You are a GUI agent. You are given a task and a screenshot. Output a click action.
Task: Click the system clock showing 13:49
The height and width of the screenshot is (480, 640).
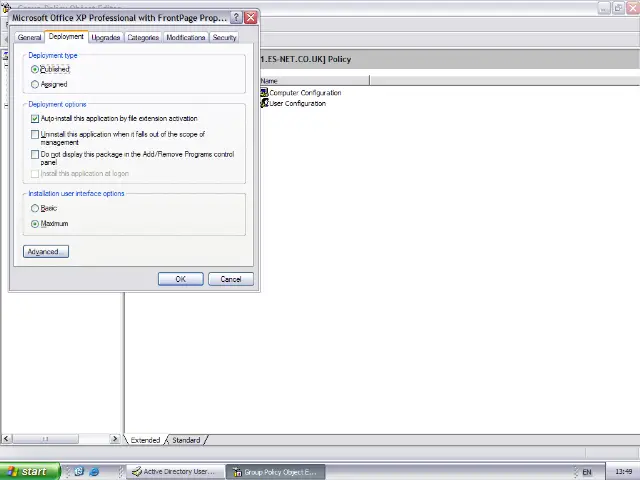623,472
